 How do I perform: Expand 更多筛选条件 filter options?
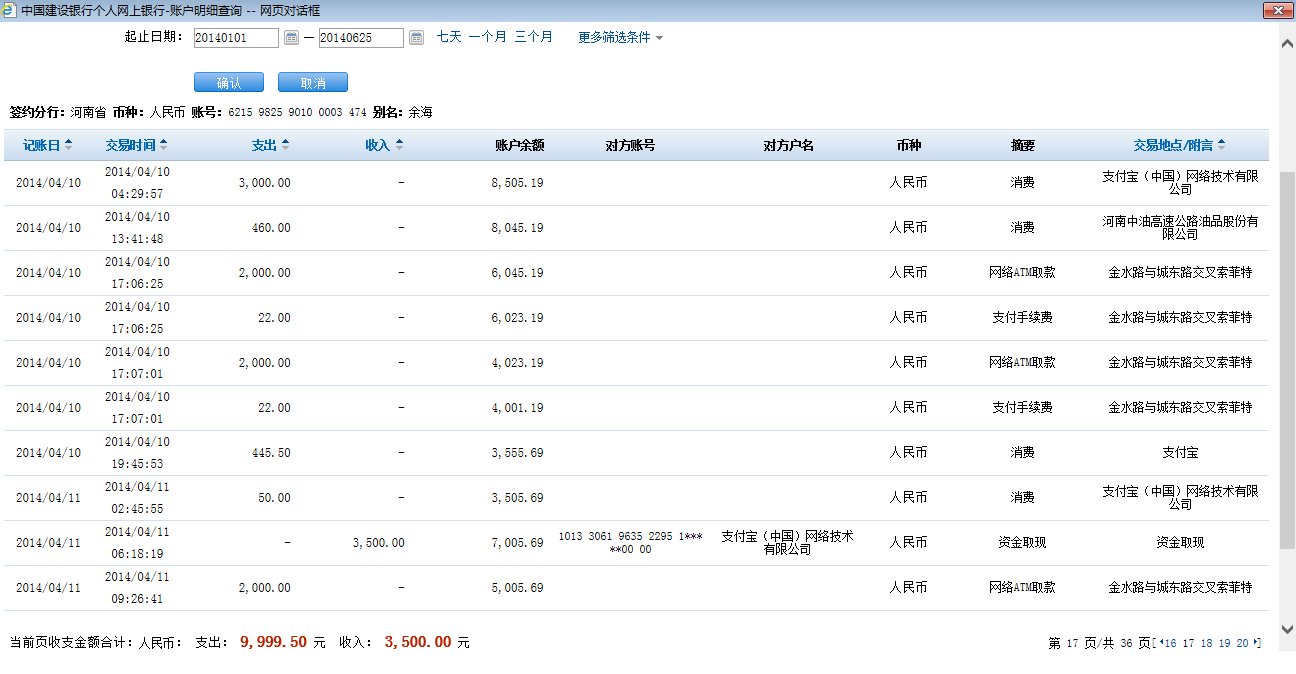(x=620, y=38)
